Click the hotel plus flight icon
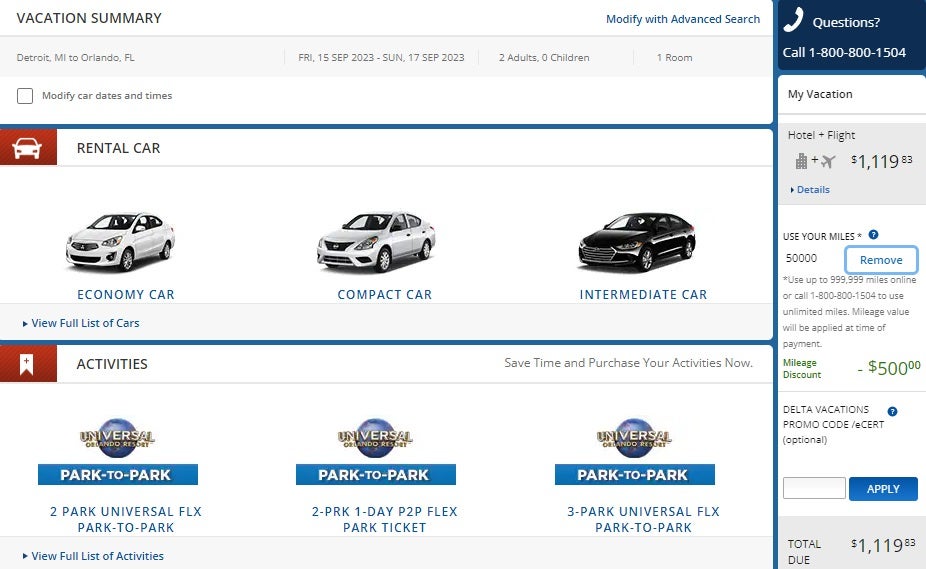926x569 pixels. click(815, 161)
